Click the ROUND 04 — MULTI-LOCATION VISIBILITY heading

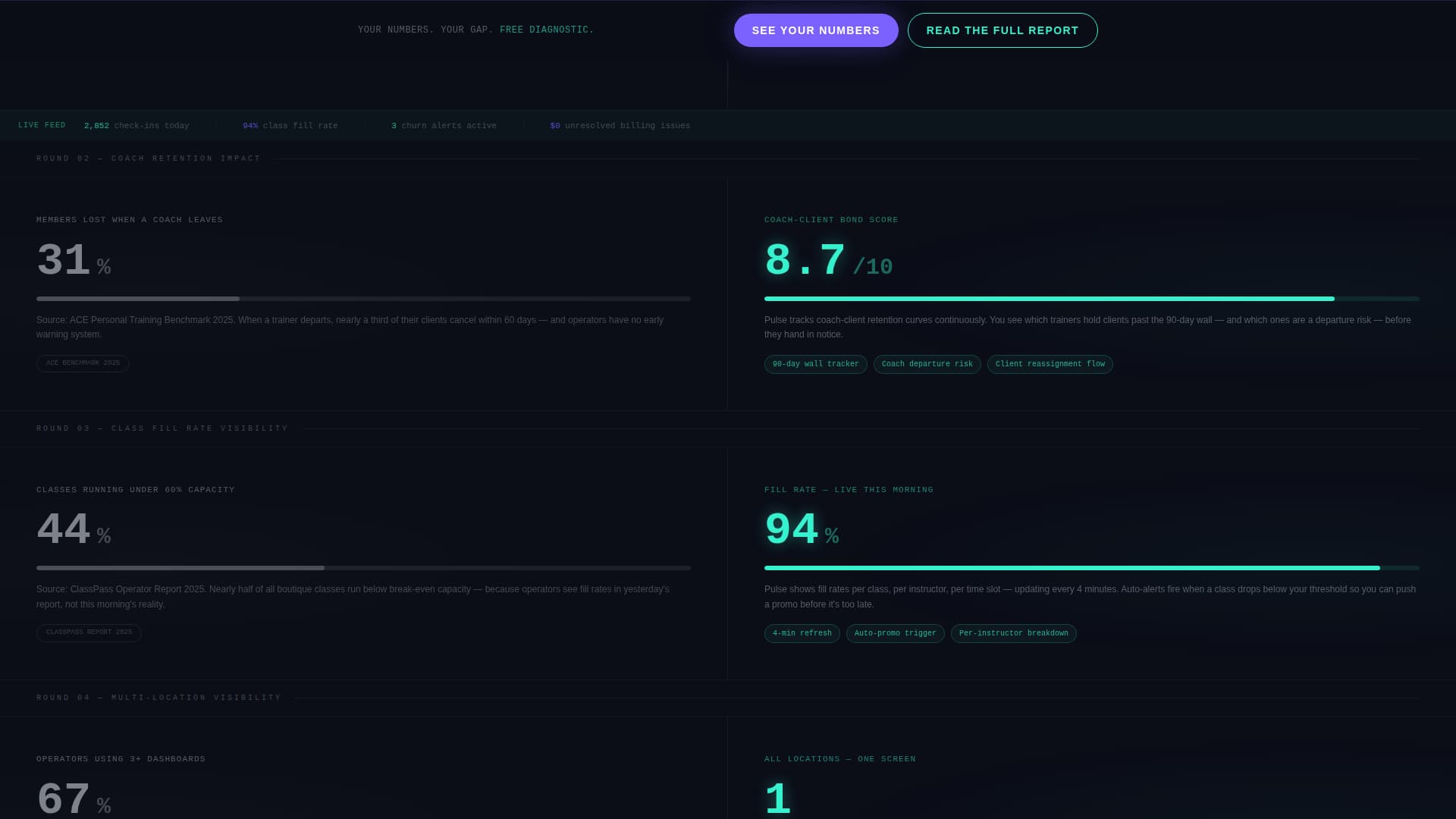point(159,698)
